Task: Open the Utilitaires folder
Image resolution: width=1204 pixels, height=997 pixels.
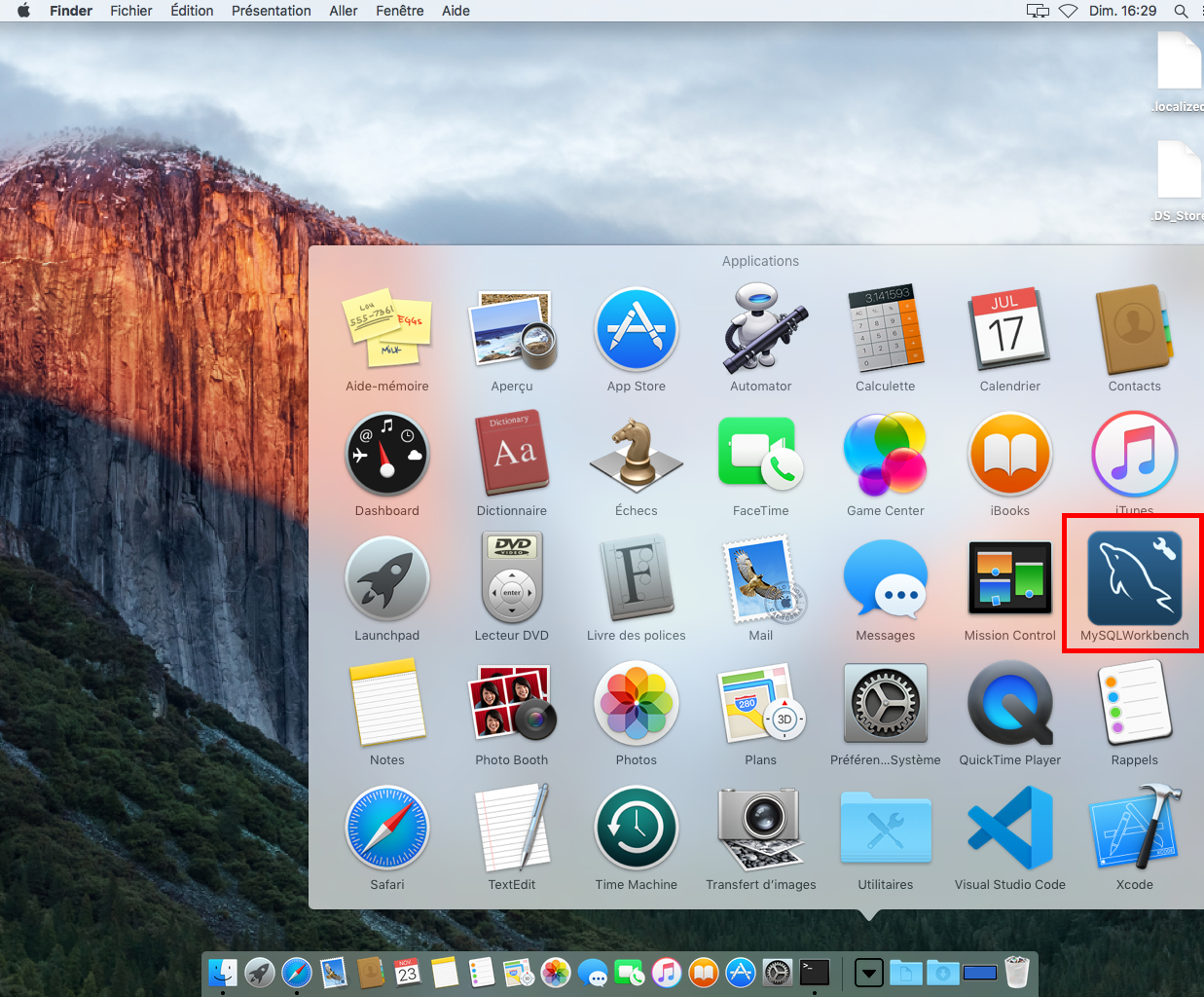Action: [885, 829]
